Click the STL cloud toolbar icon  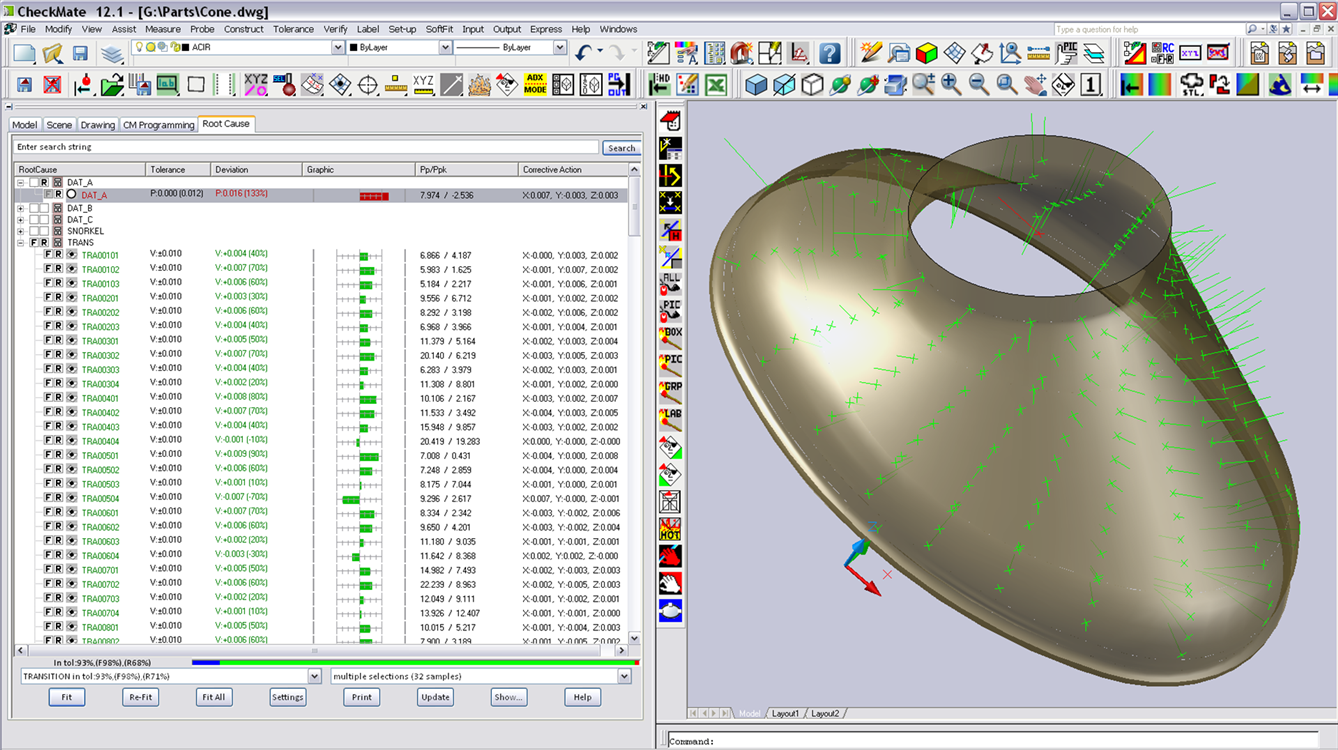click(x=1192, y=85)
